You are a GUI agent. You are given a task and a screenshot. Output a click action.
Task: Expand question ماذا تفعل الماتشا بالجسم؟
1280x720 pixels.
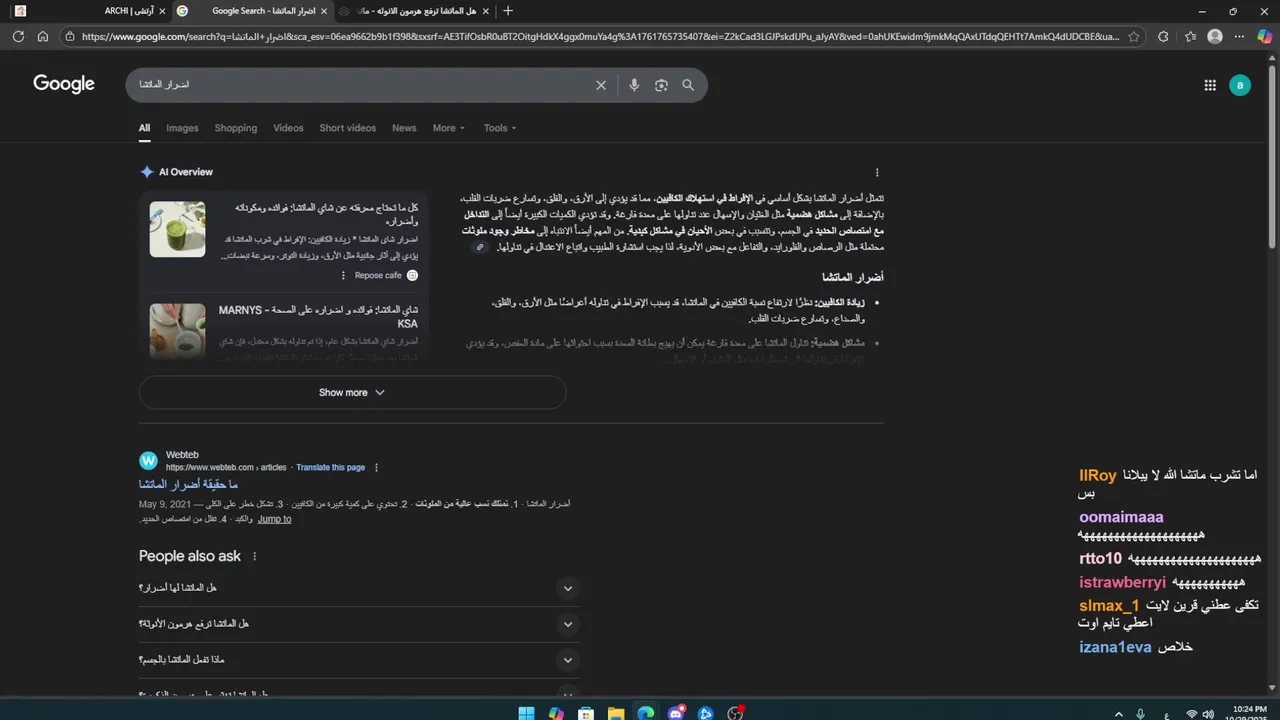click(x=359, y=660)
